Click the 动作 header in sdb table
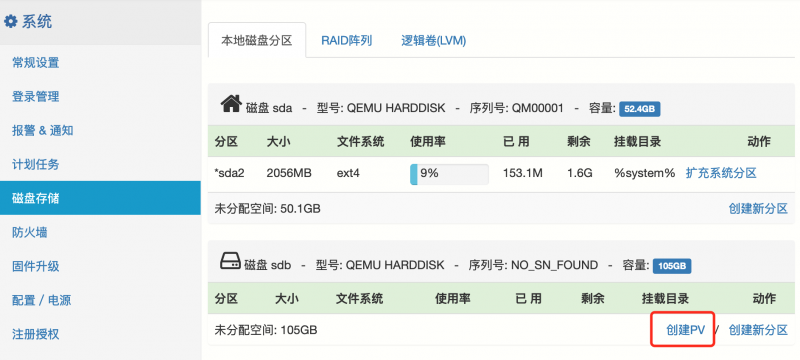Screen dimensions: 800x360 pyautogui.click(x=764, y=298)
